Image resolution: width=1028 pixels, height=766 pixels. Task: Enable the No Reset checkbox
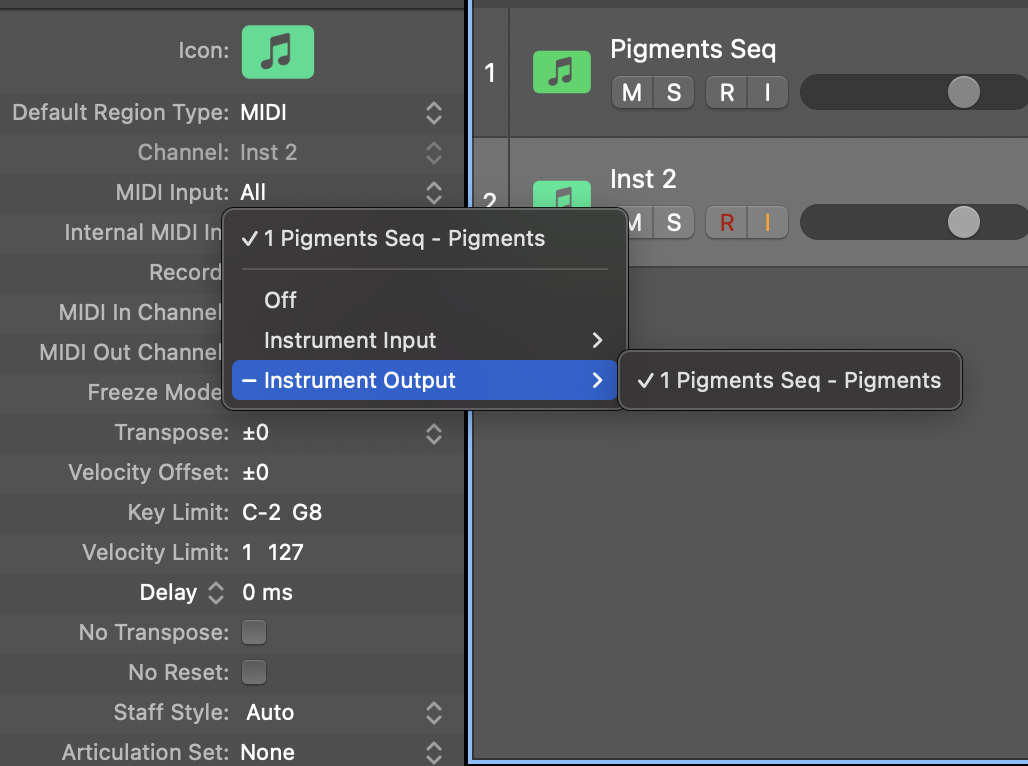254,672
